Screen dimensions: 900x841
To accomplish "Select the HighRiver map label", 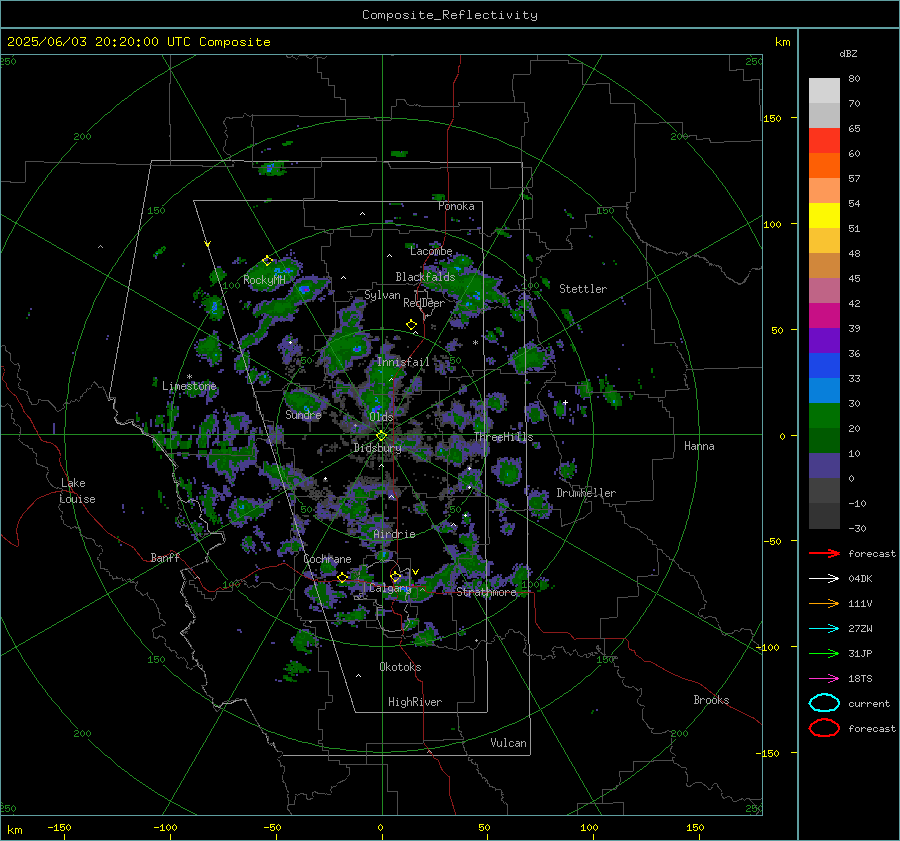I will coord(415,702).
